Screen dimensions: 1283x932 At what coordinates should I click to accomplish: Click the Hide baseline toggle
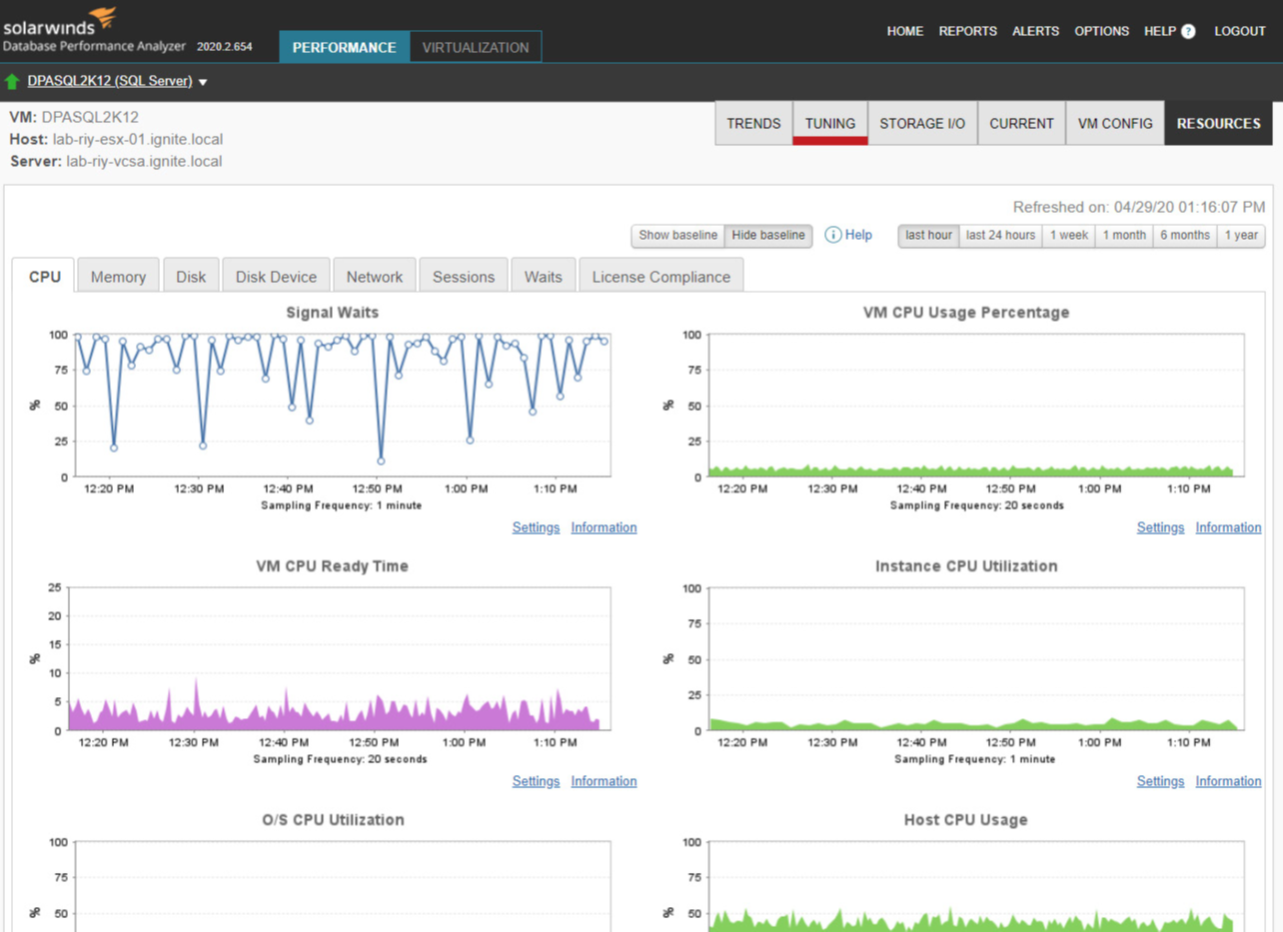768,235
